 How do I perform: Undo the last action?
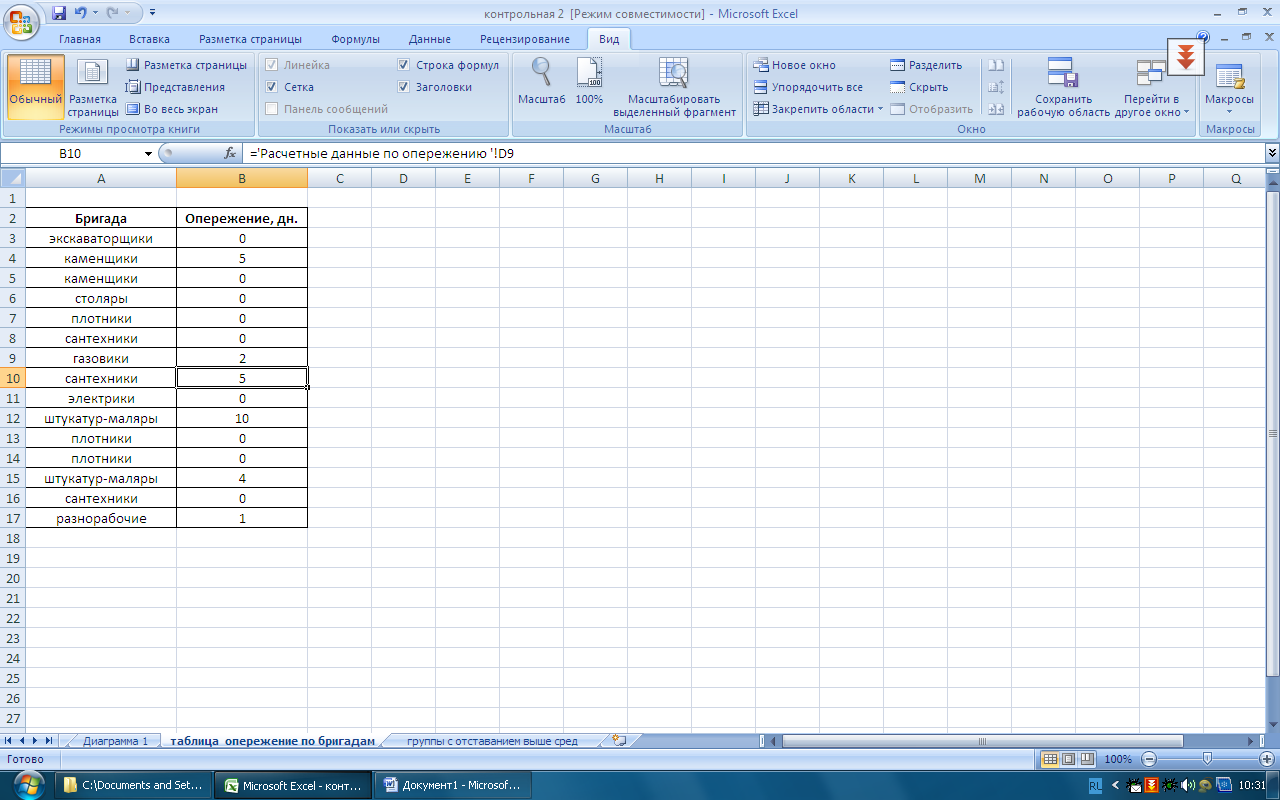tap(81, 13)
